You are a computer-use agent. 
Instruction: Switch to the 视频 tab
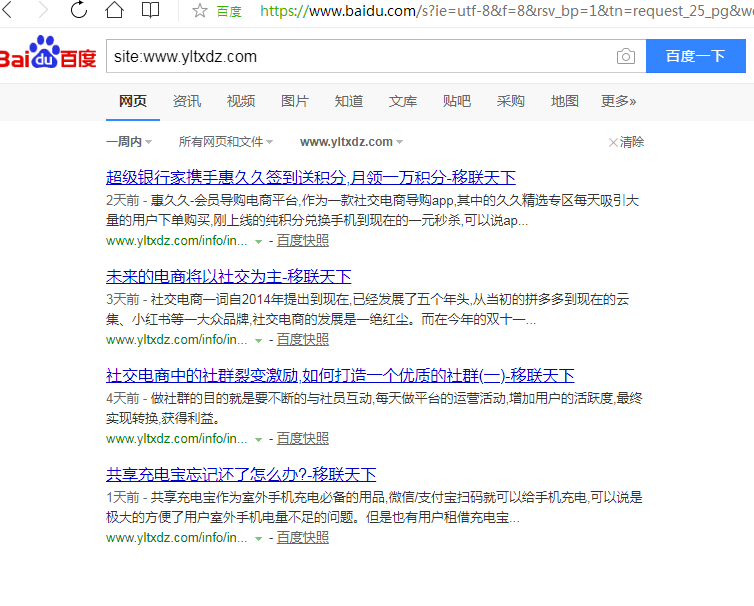pyautogui.click(x=241, y=101)
